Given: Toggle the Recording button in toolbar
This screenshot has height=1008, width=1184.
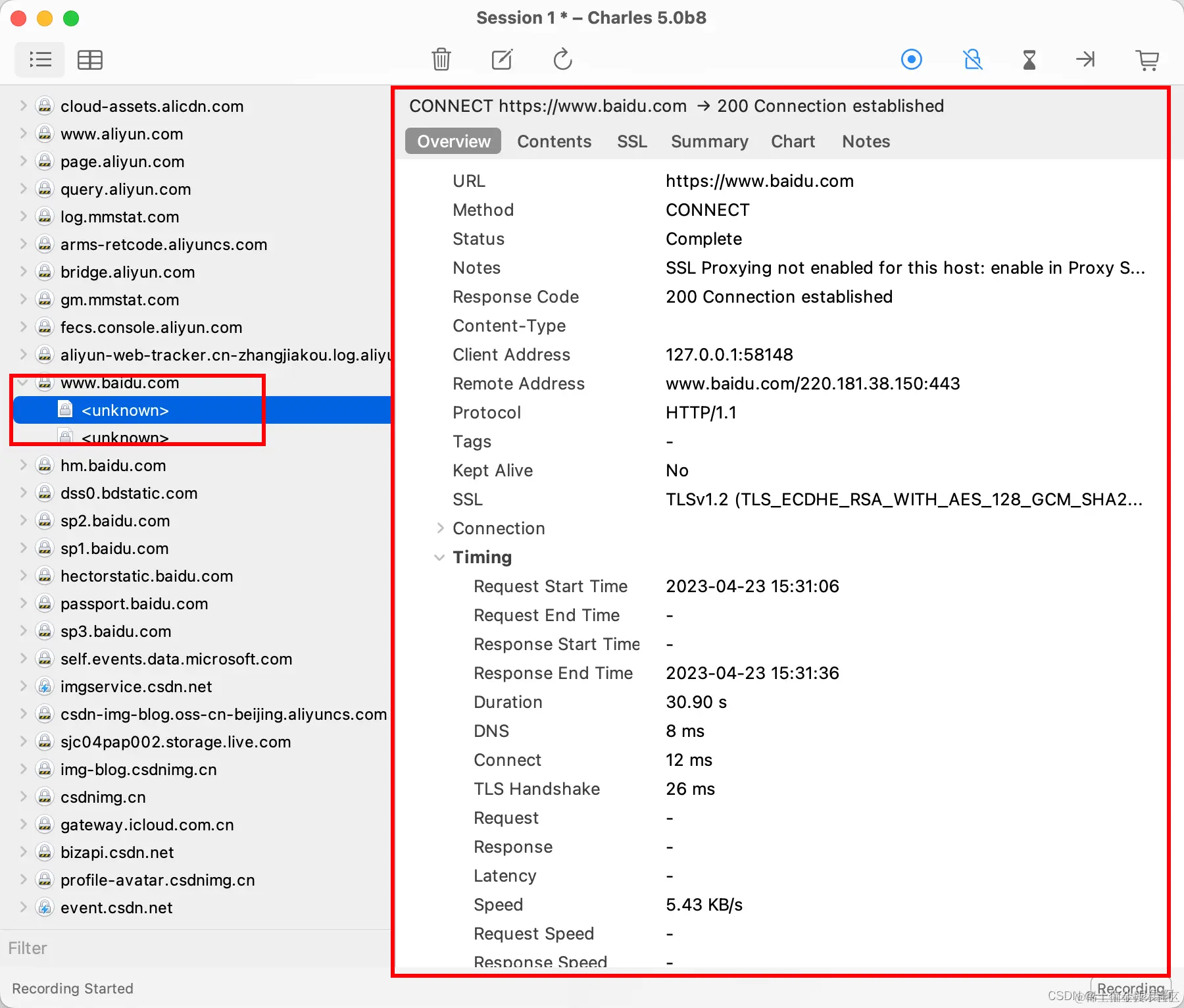Looking at the screenshot, I should point(912,60).
